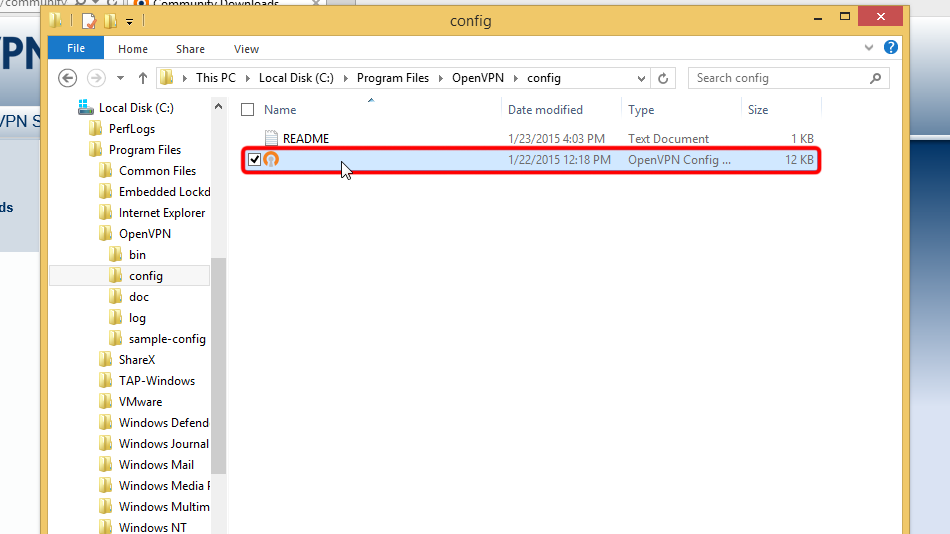Open the Help question mark icon

(891, 47)
